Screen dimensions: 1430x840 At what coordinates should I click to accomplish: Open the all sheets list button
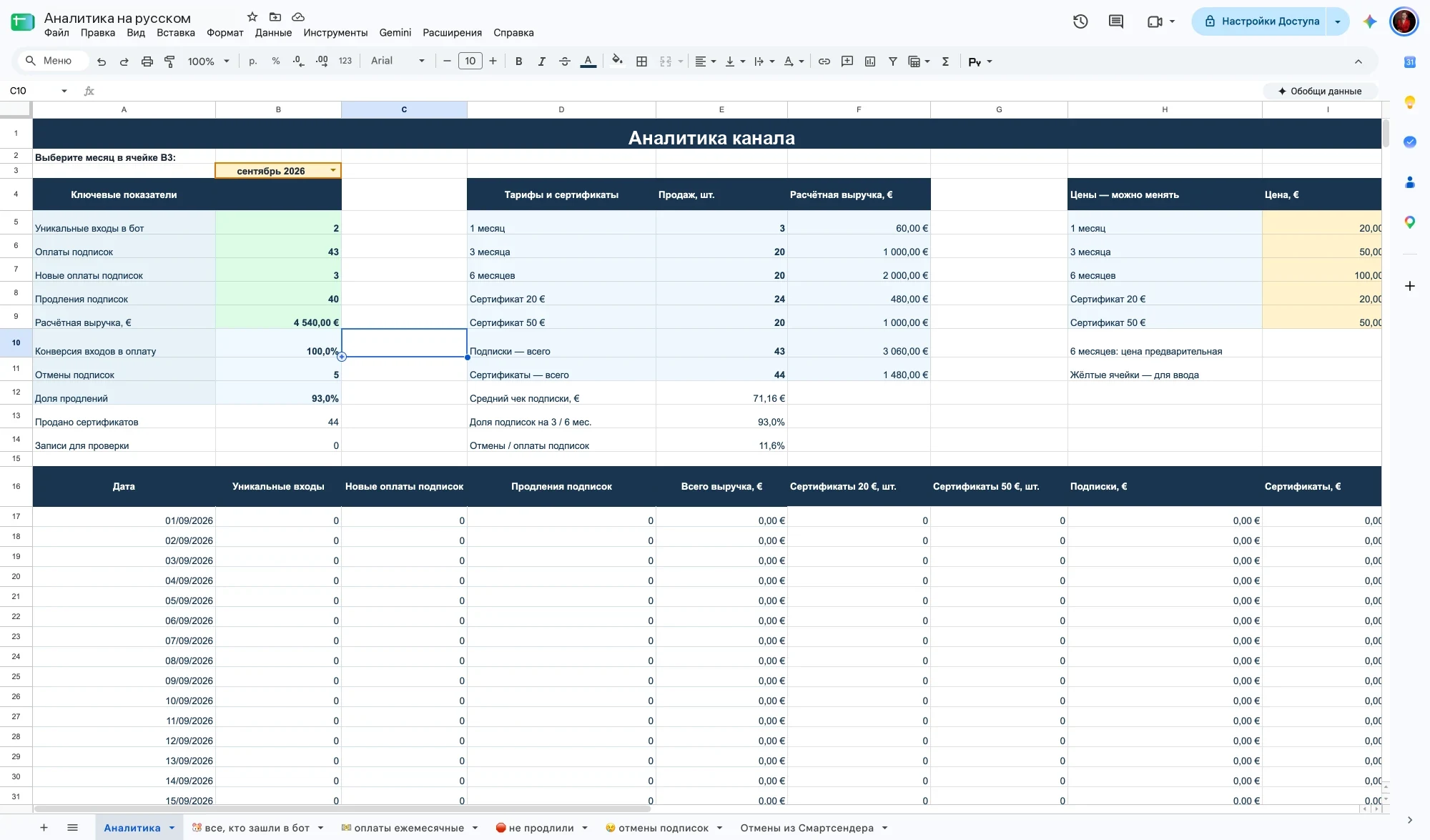pyautogui.click(x=72, y=828)
